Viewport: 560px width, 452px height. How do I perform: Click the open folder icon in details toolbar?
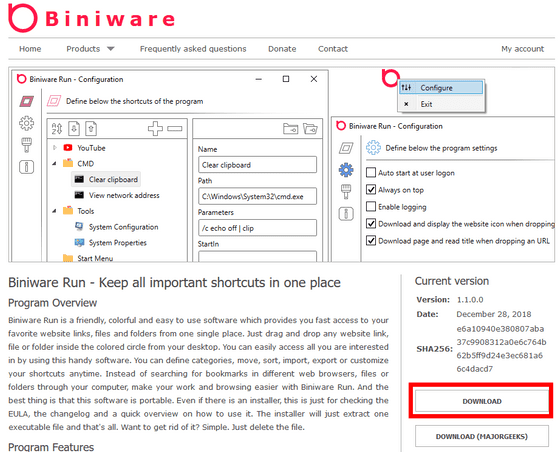point(310,129)
